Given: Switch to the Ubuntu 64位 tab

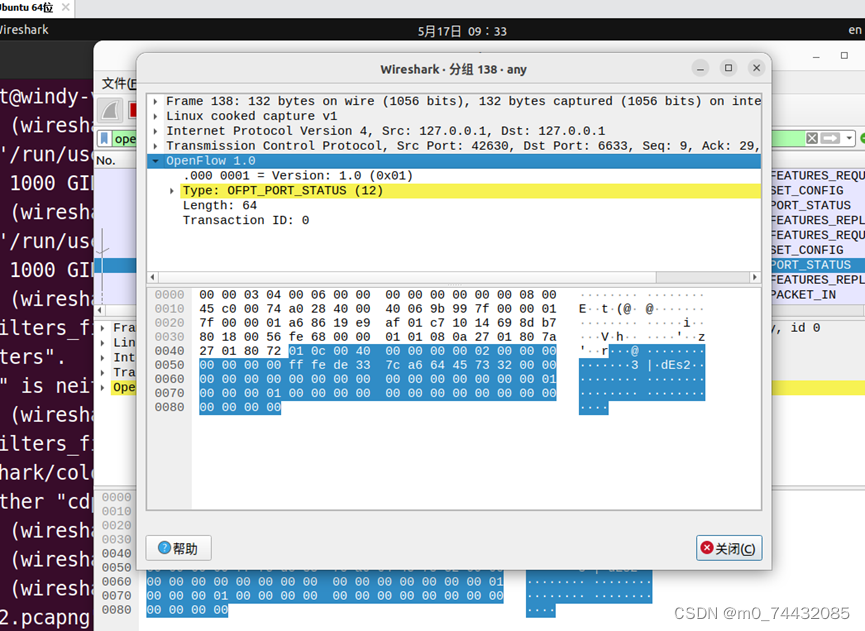Looking at the screenshot, I should point(27,7).
